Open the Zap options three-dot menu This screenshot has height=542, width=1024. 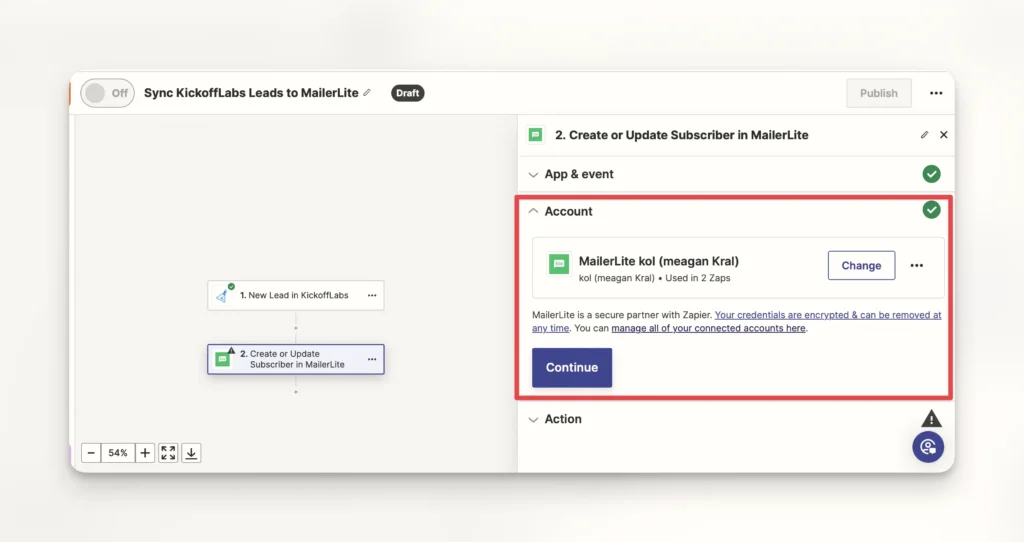tap(936, 93)
